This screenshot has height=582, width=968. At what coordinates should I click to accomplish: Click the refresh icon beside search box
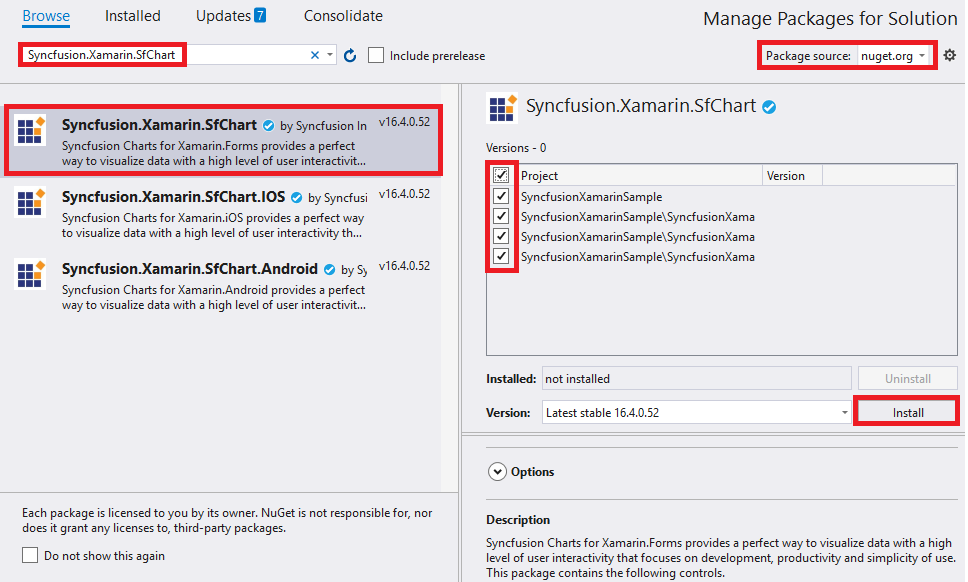click(350, 56)
